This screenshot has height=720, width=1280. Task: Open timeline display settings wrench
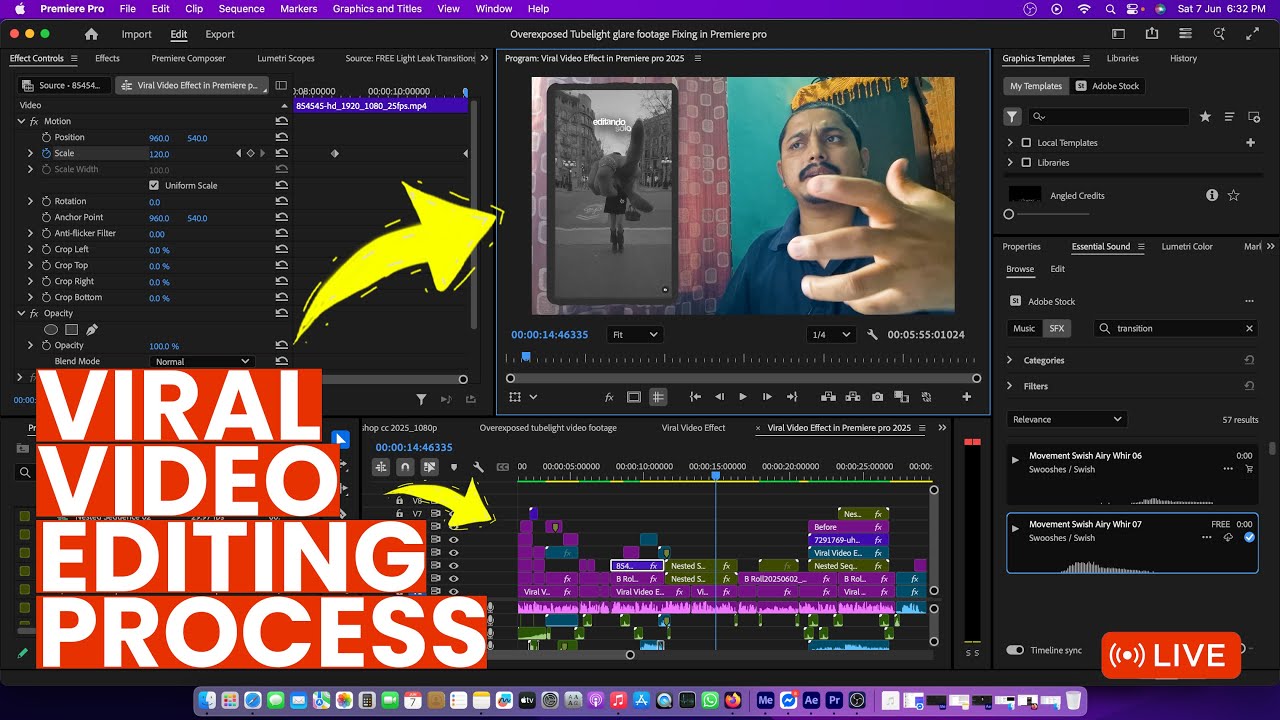pos(478,467)
